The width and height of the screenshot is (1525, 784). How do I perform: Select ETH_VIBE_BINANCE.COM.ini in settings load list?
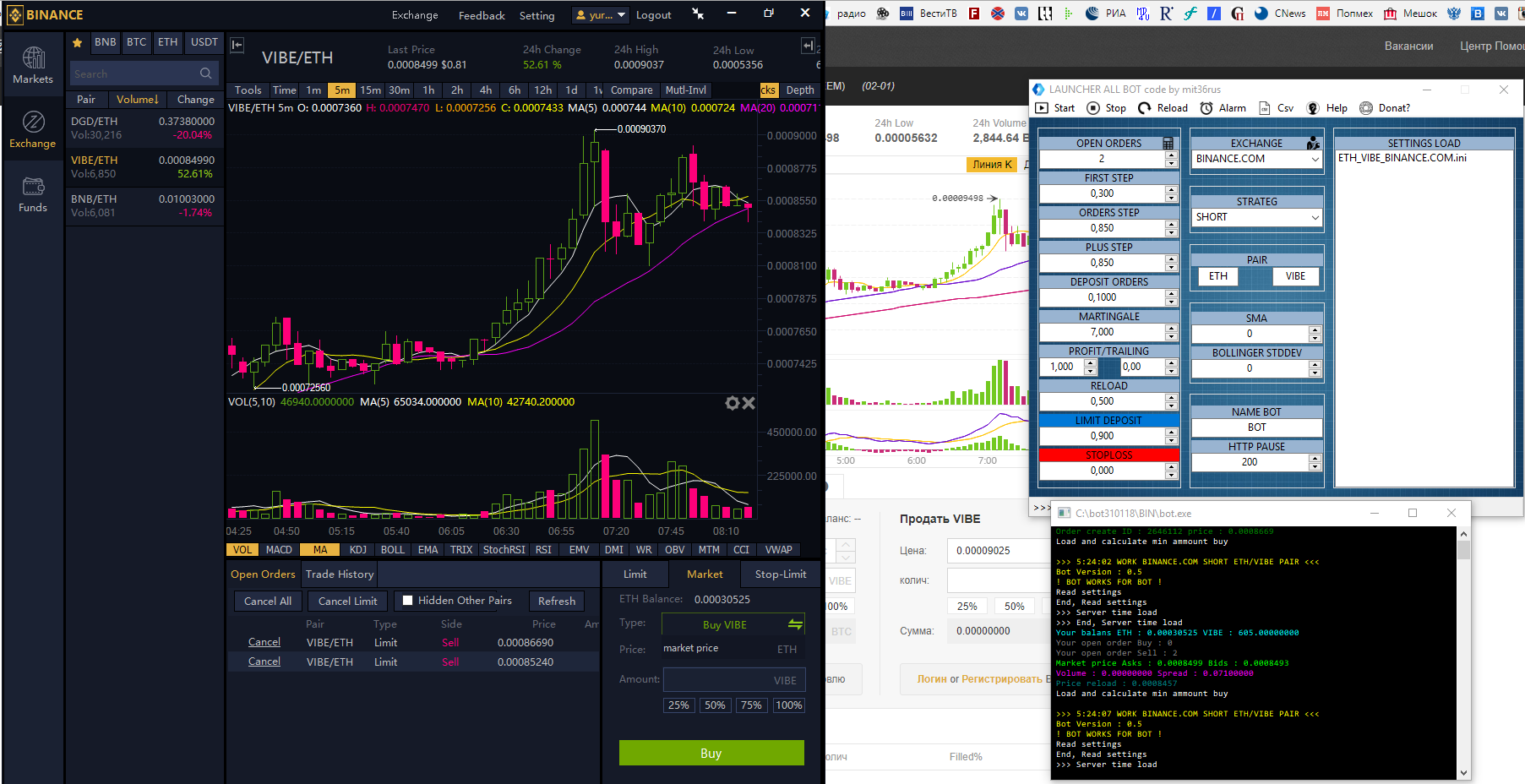[1402, 158]
